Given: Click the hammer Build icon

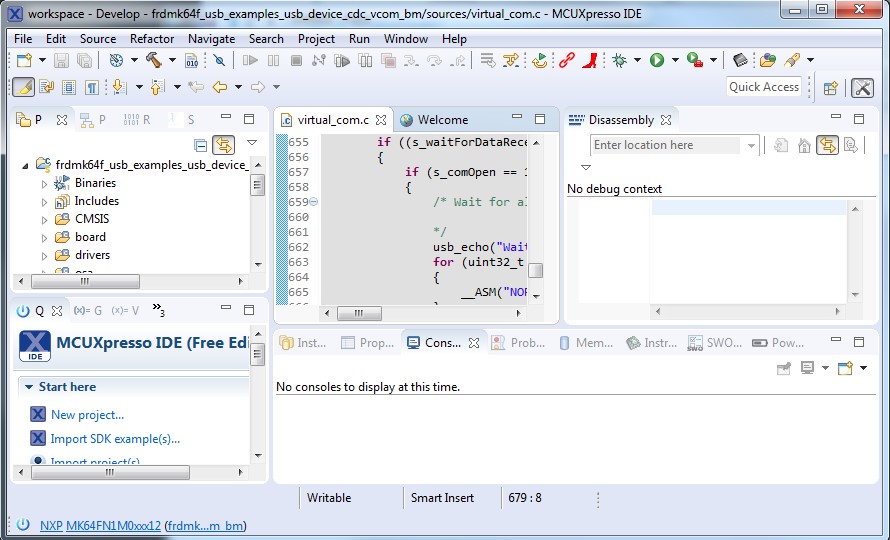Looking at the screenshot, I should point(153,60).
